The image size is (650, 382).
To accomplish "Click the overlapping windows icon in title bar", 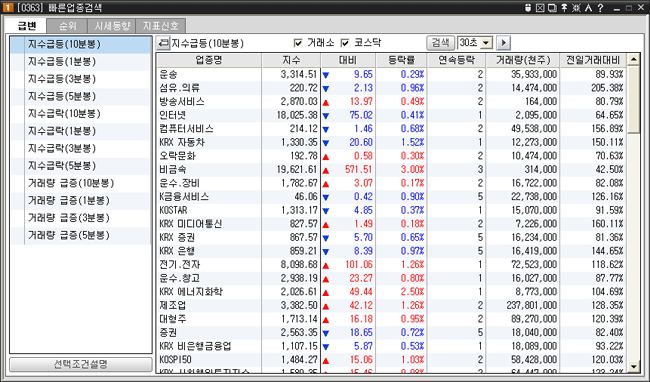I will tap(552, 8).
